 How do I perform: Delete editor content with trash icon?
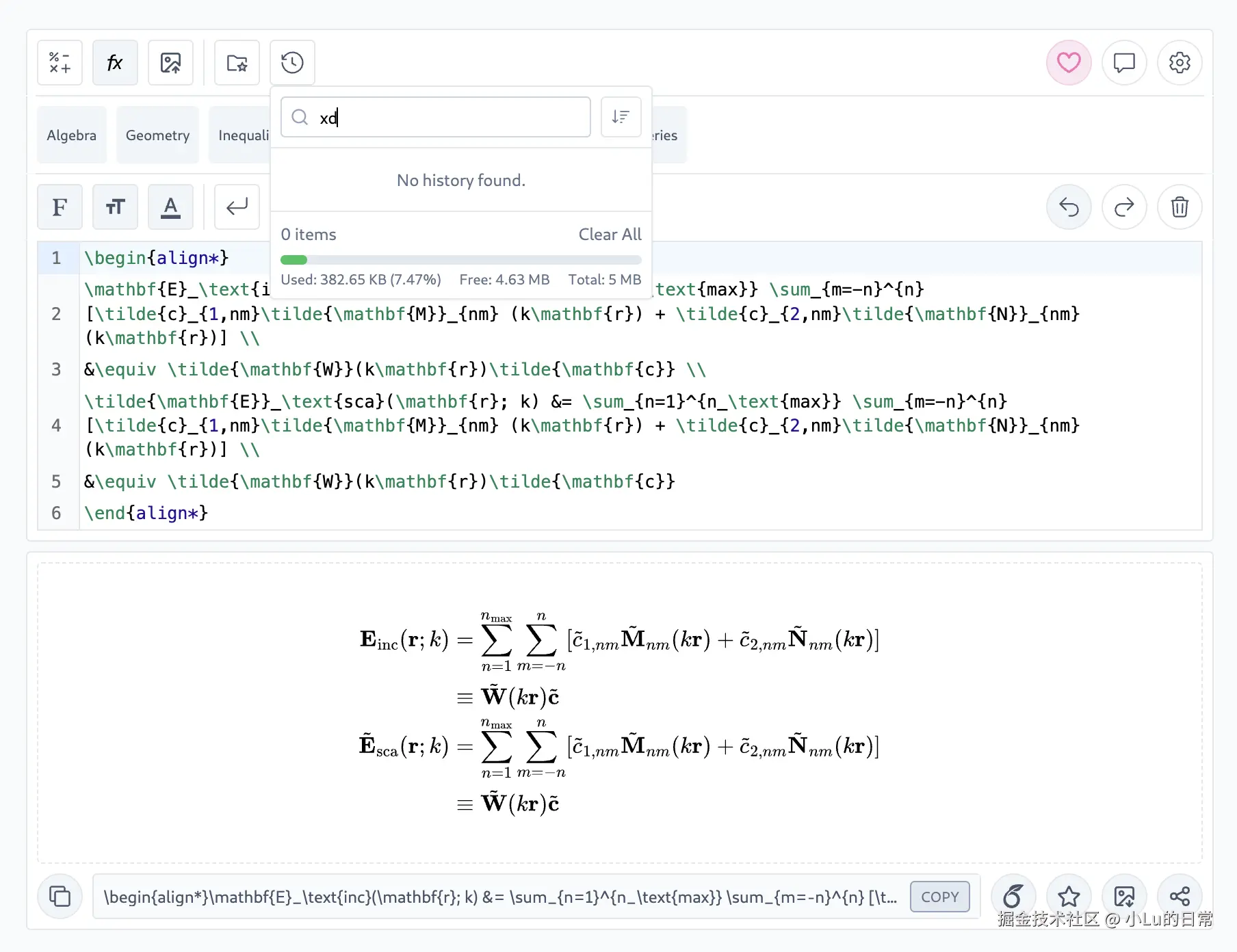[1179, 207]
